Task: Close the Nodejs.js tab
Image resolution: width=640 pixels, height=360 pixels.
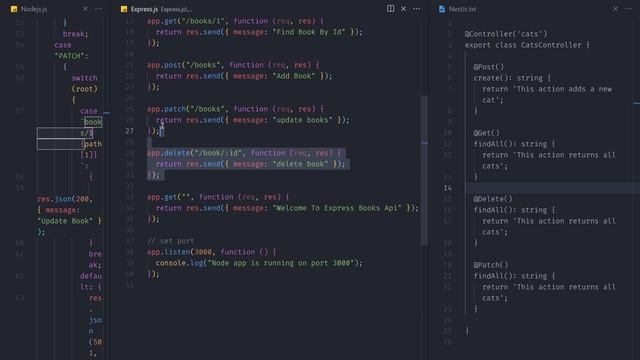Action: click(x=85, y=9)
